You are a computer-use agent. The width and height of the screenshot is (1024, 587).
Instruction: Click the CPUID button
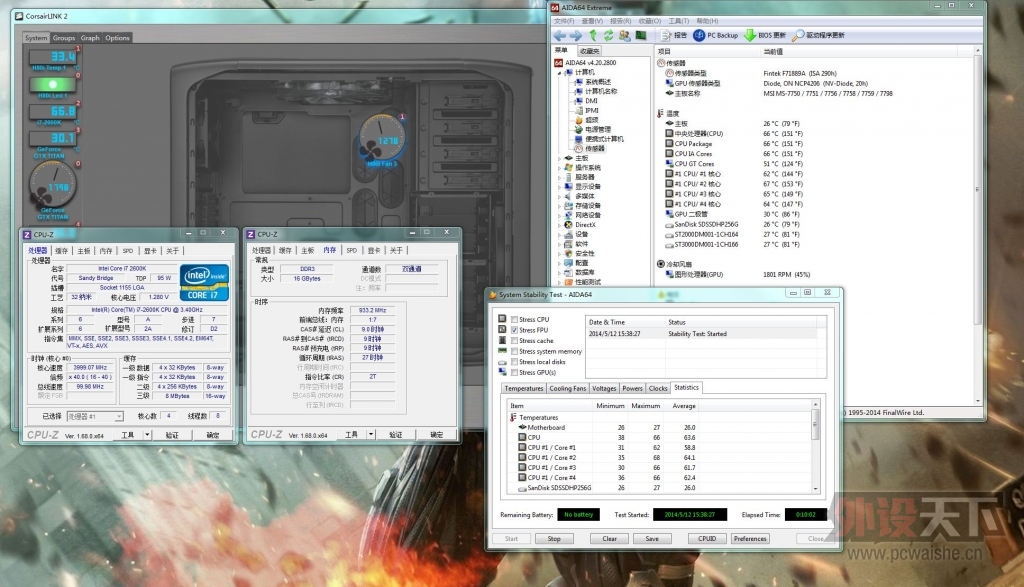pyautogui.click(x=707, y=539)
